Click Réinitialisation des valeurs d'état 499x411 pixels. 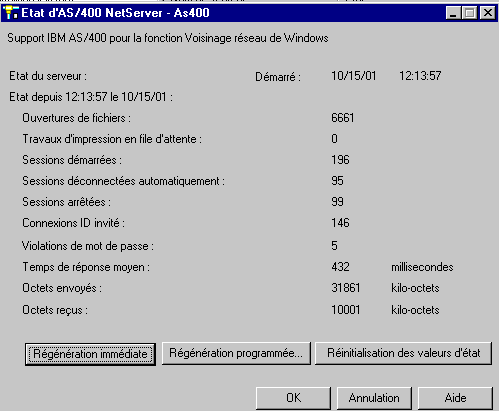point(403,353)
